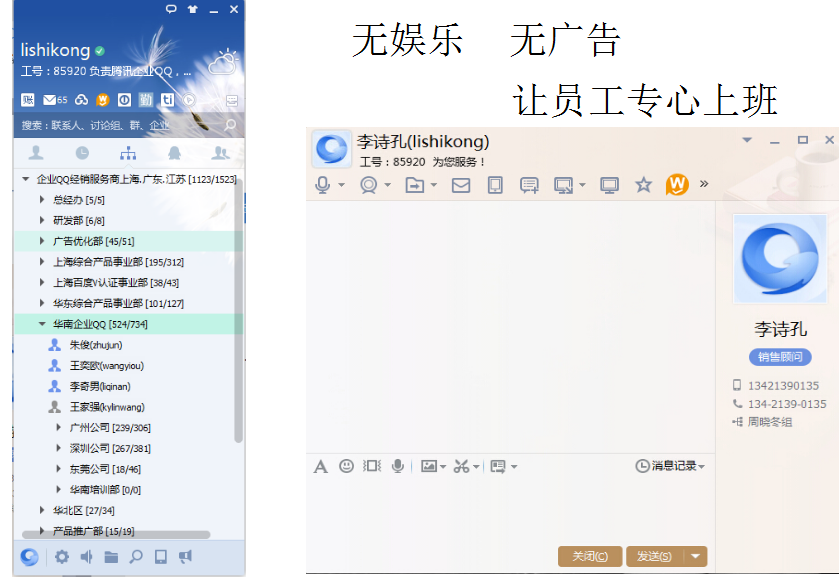Click the vertical scrollbar of contact list
839x578 pixels.
[x=239, y=309]
